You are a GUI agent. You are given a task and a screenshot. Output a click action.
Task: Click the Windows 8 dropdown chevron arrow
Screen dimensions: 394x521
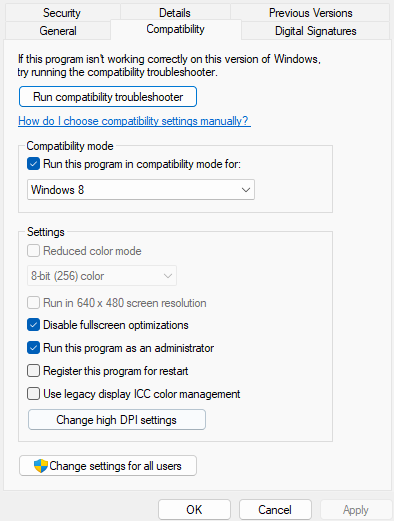(246, 190)
